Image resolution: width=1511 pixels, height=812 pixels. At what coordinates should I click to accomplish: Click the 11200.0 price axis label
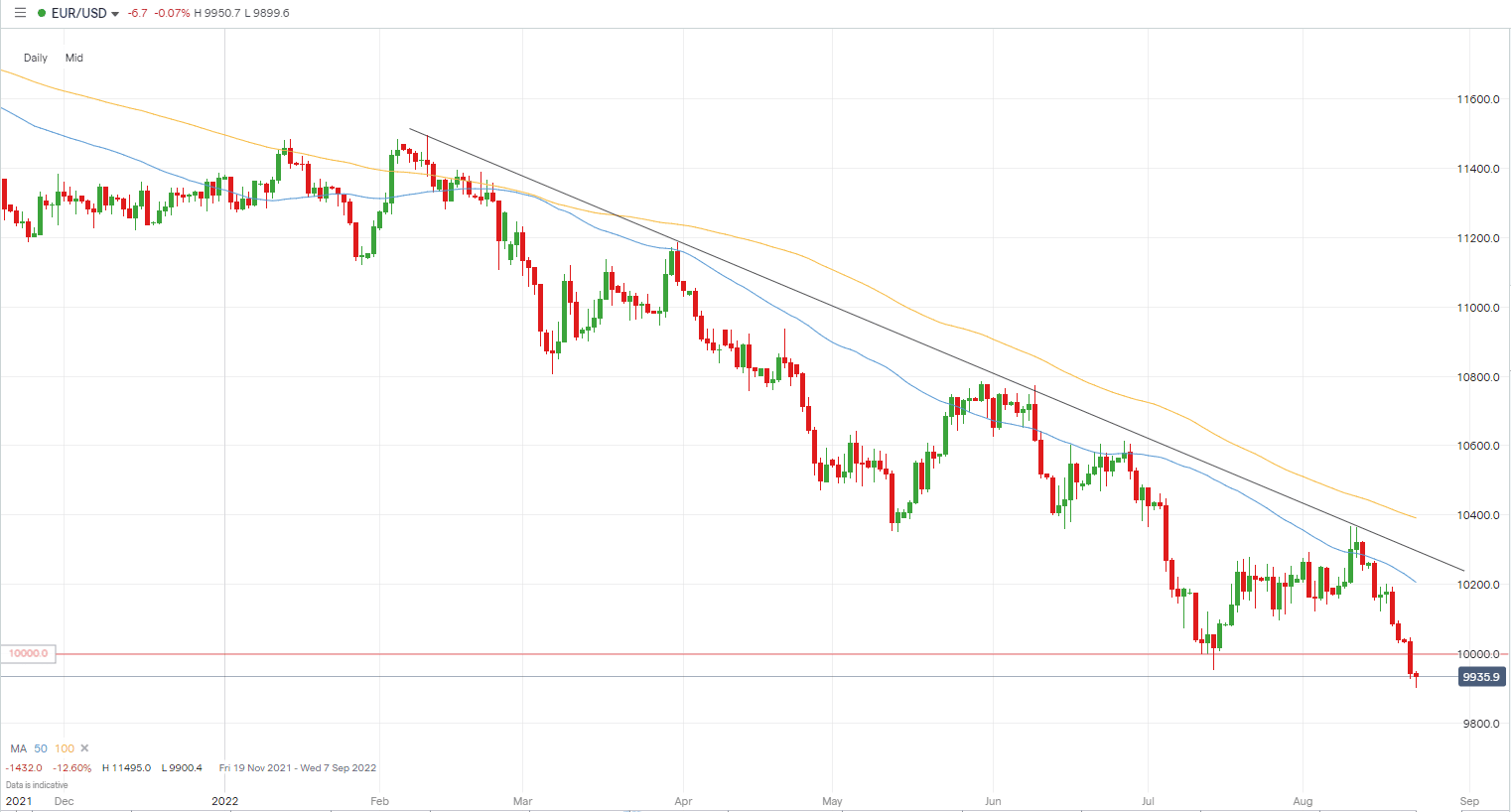(1478, 238)
